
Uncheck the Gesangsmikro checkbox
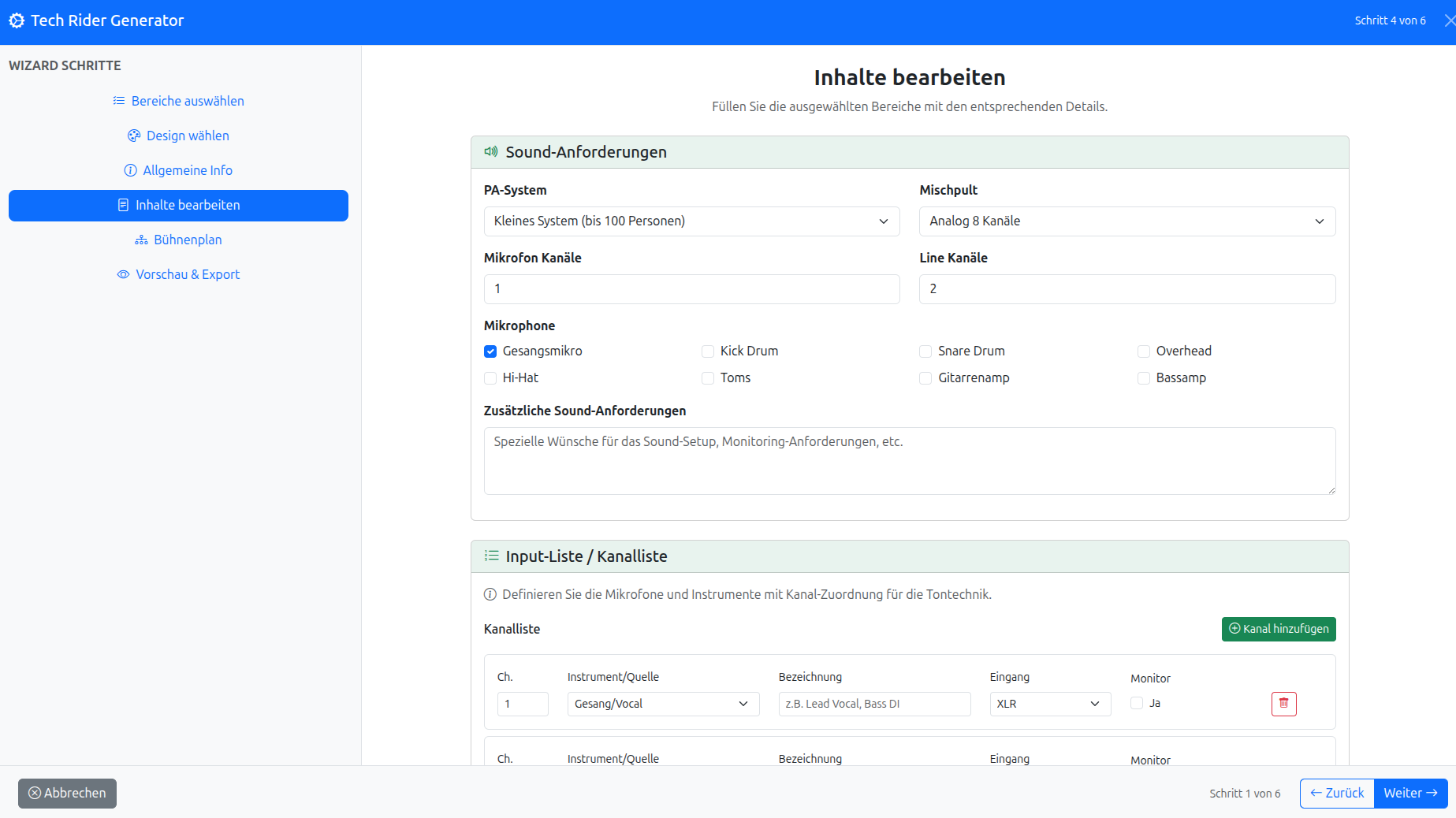[x=490, y=351]
